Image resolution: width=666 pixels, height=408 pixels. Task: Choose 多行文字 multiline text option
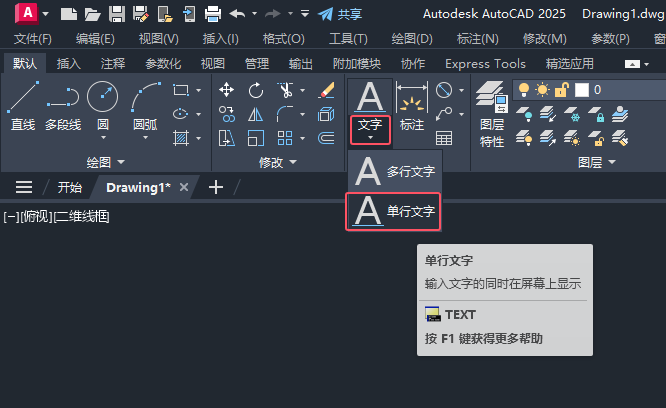pos(395,171)
